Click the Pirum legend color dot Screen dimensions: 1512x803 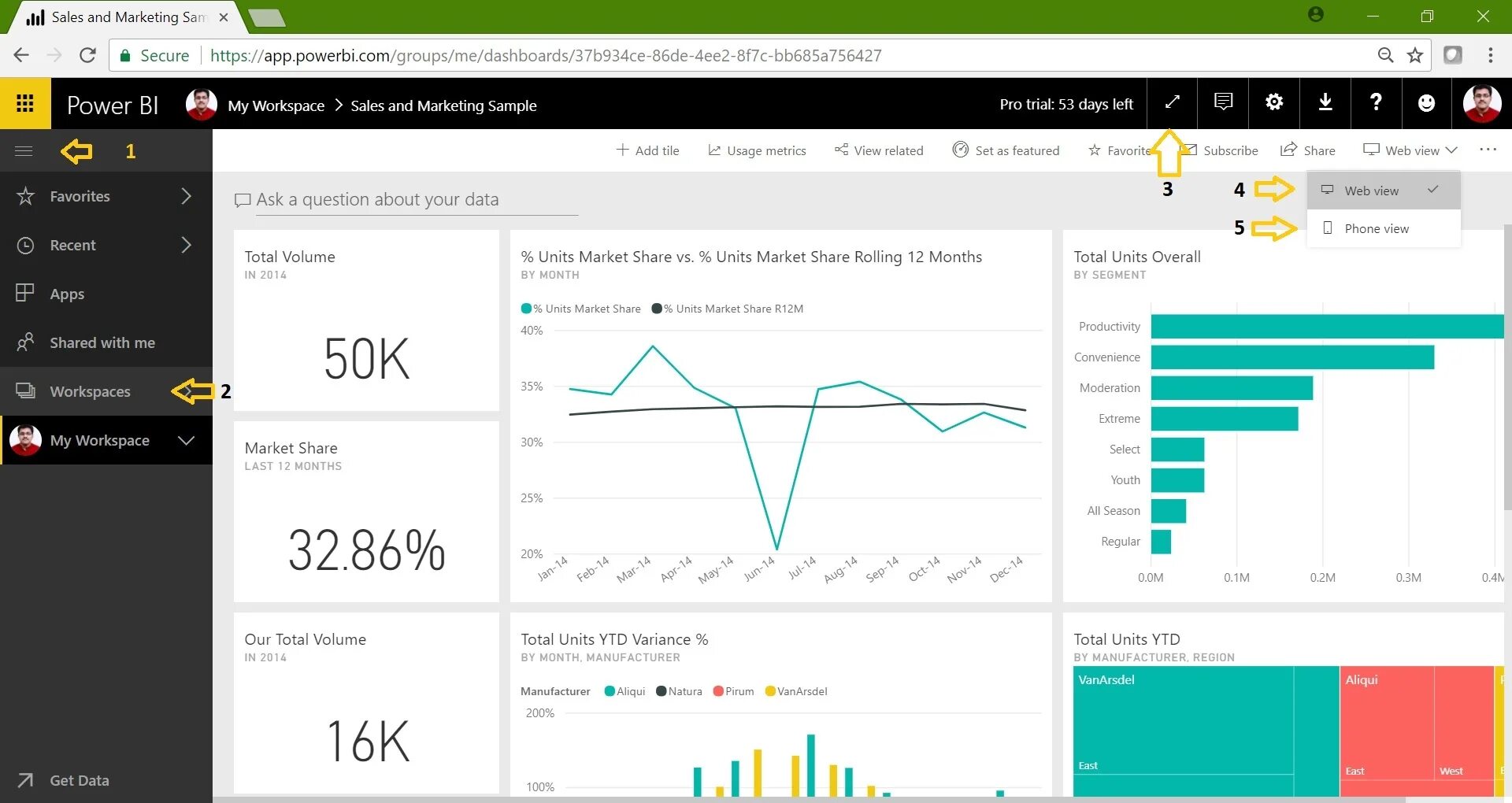718,691
